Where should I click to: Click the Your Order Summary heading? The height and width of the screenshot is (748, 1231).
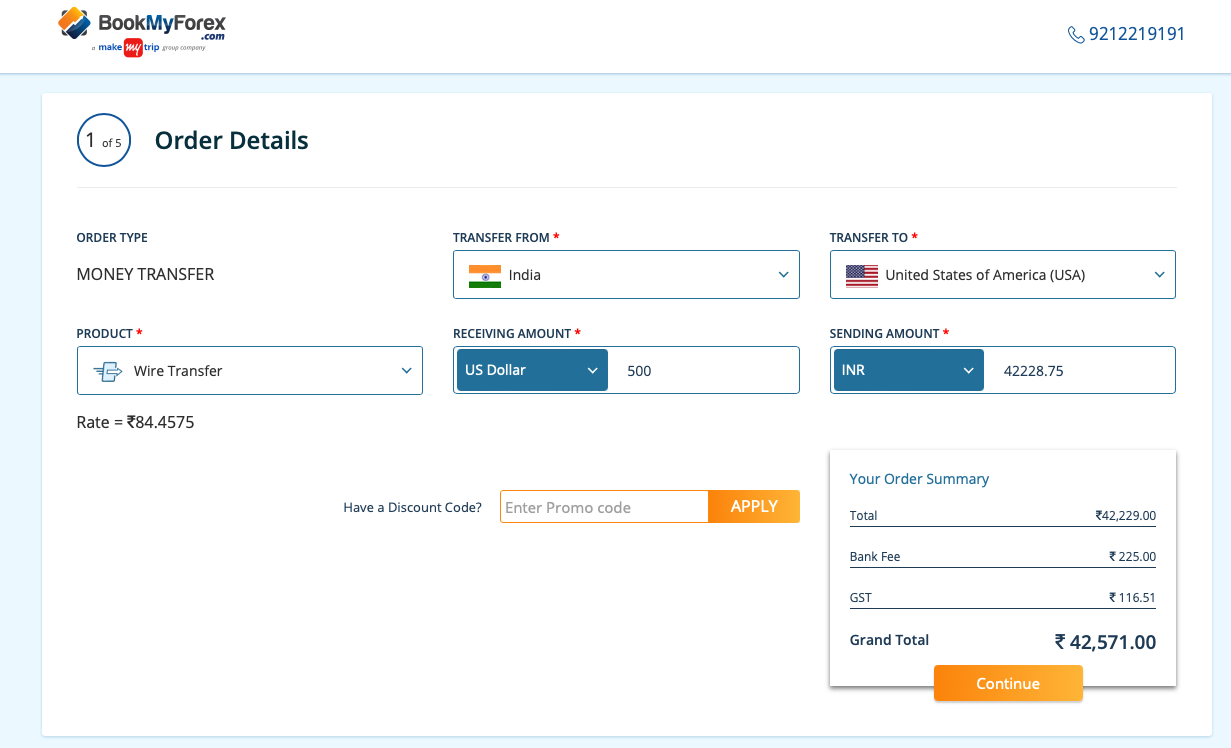click(x=919, y=479)
